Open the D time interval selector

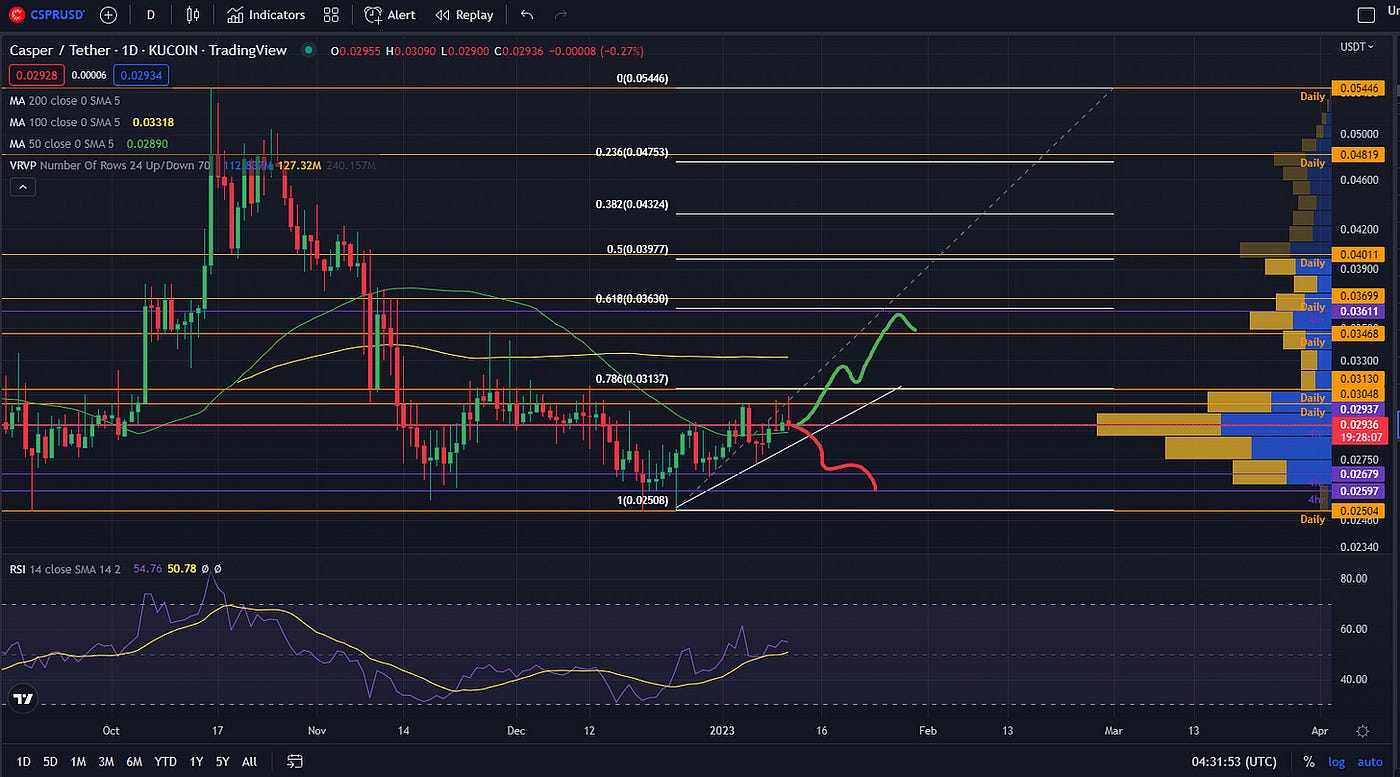150,15
